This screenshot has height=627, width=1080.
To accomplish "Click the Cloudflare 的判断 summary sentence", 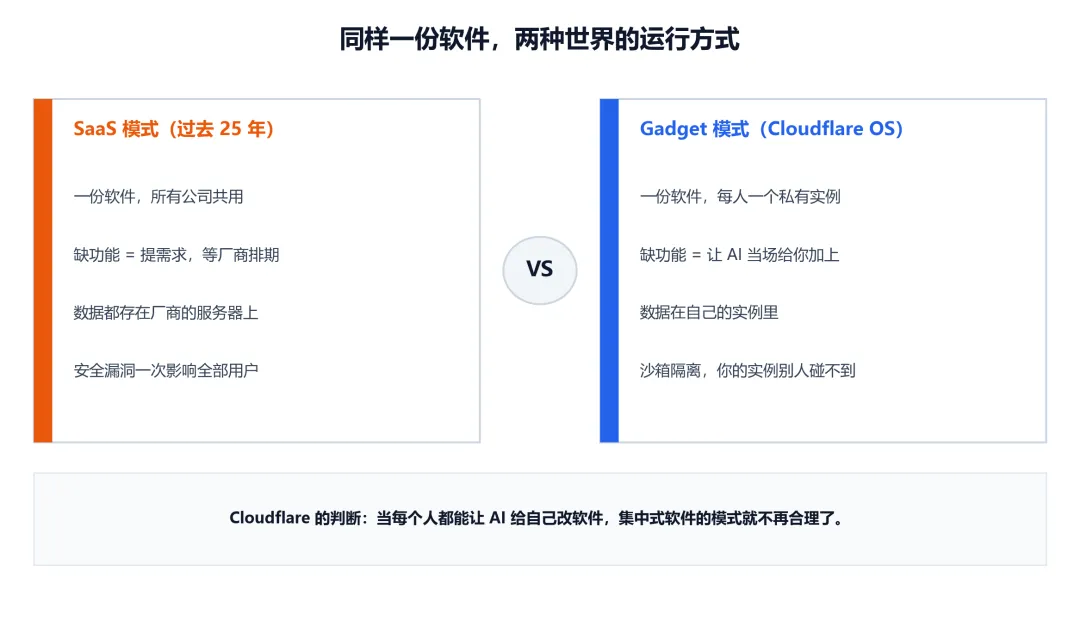I will click(537, 518).
